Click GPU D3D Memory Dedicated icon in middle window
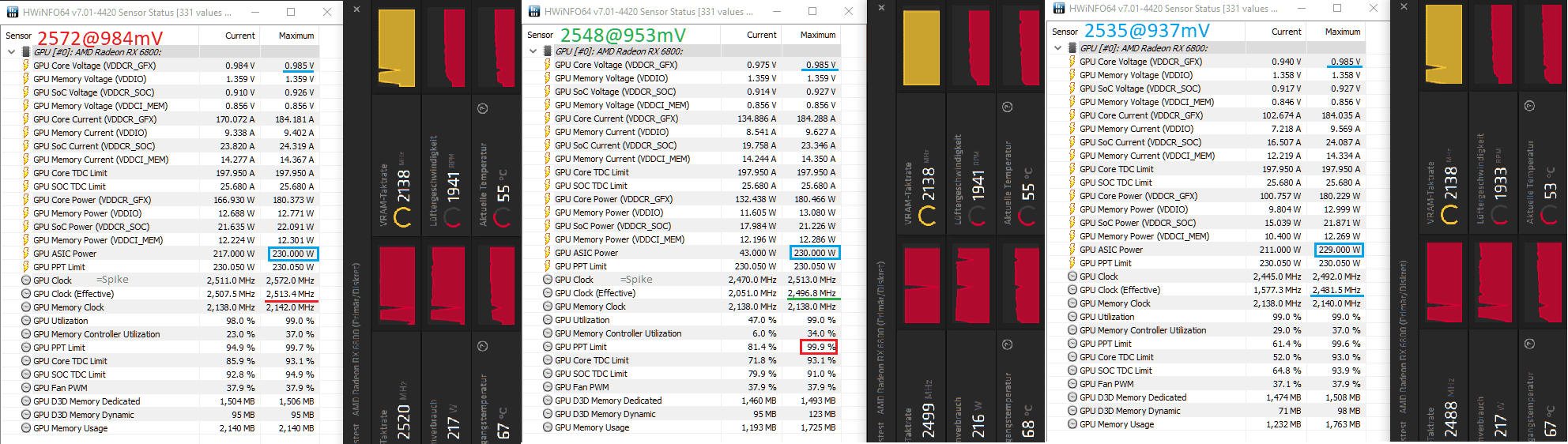Screen dimensions: 1568x444 (548, 401)
